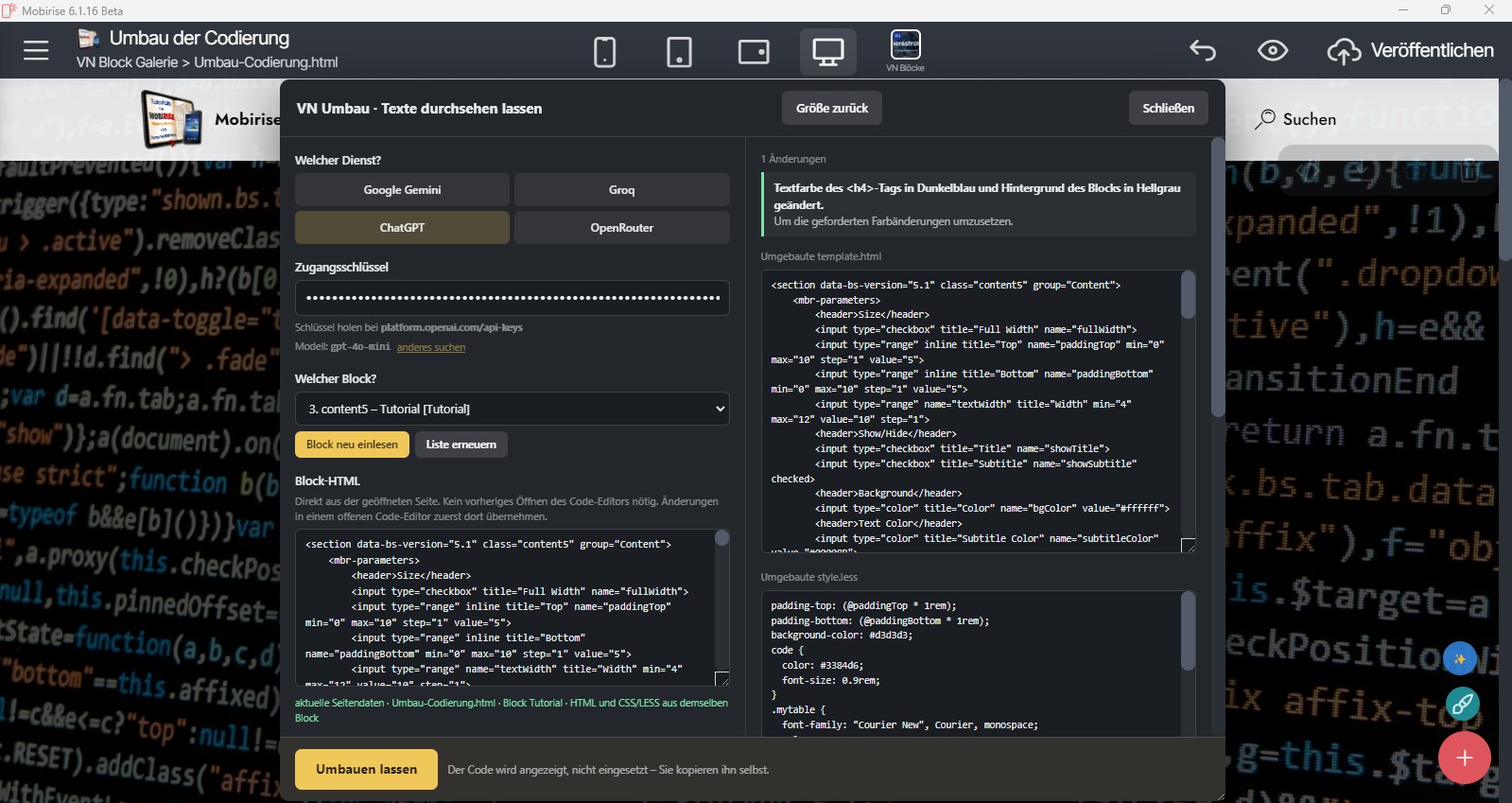Click the '1 Änderungen' heading

coord(793,159)
